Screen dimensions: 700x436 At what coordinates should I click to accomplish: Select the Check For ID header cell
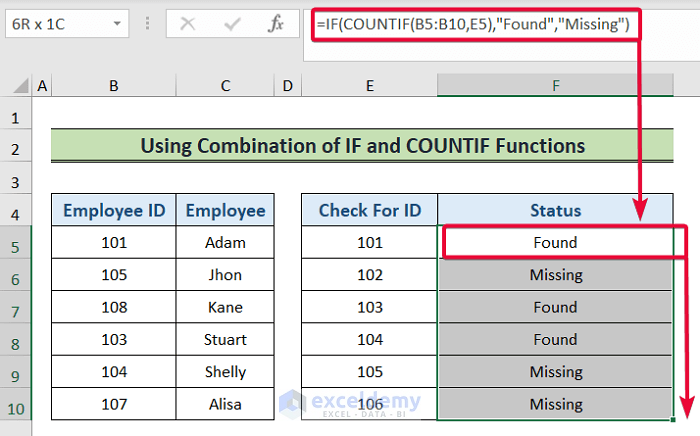369,210
